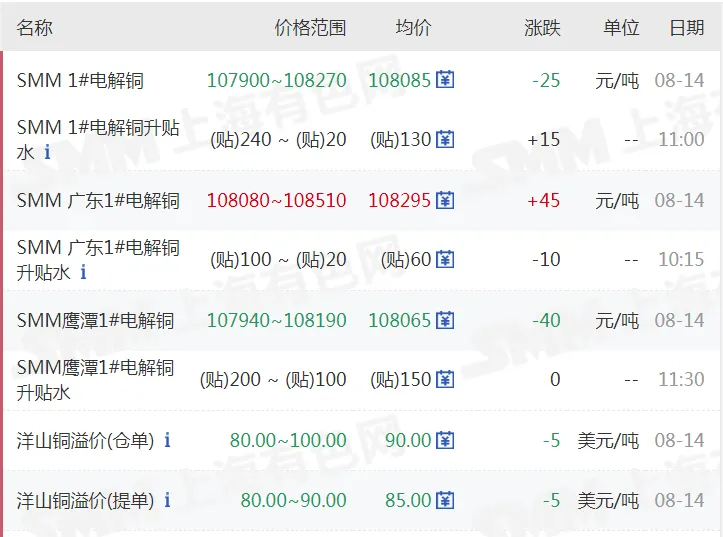The image size is (723, 537).
Task: Click the -25 change value
Action: (x=546, y=80)
